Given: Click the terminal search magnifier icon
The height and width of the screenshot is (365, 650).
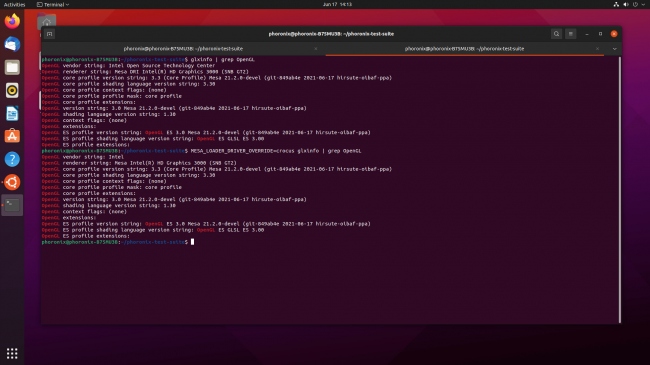Looking at the screenshot, I should (x=556, y=34).
